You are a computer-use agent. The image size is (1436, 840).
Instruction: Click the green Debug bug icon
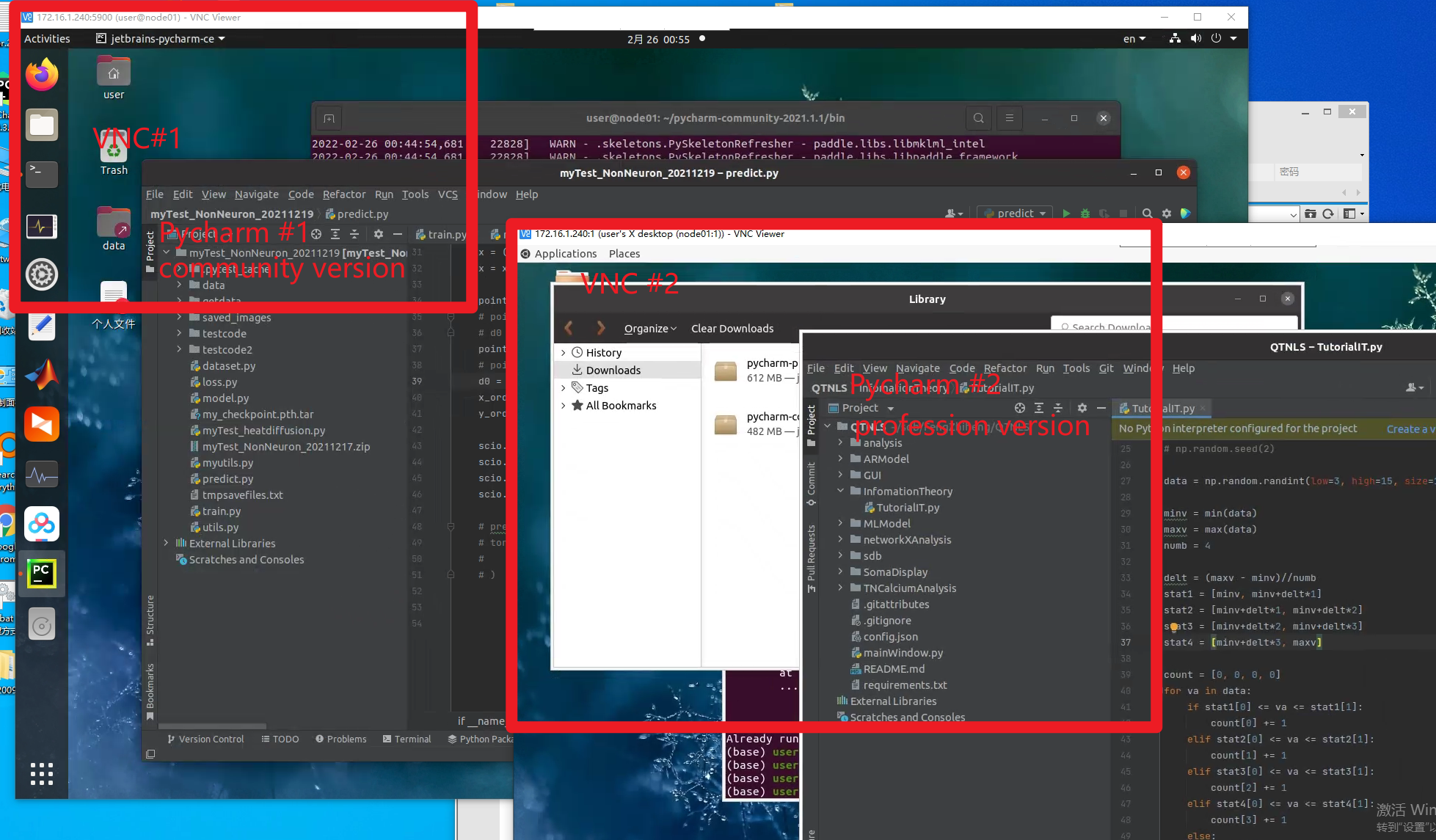pyautogui.click(x=1085, y=213)
